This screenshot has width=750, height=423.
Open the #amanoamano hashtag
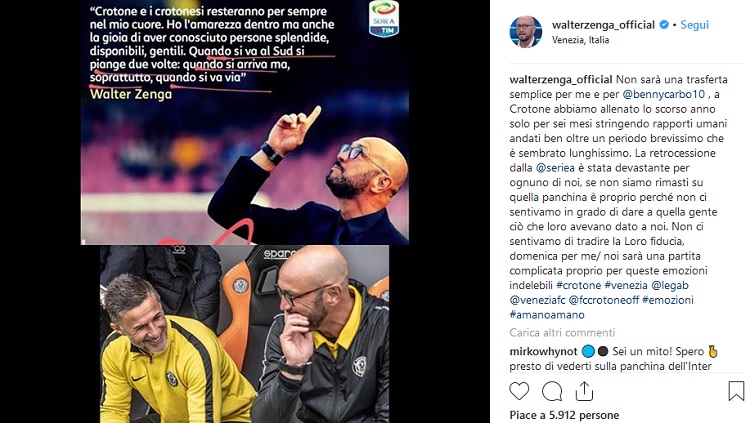pyautogui.click(x=547, y=315)
